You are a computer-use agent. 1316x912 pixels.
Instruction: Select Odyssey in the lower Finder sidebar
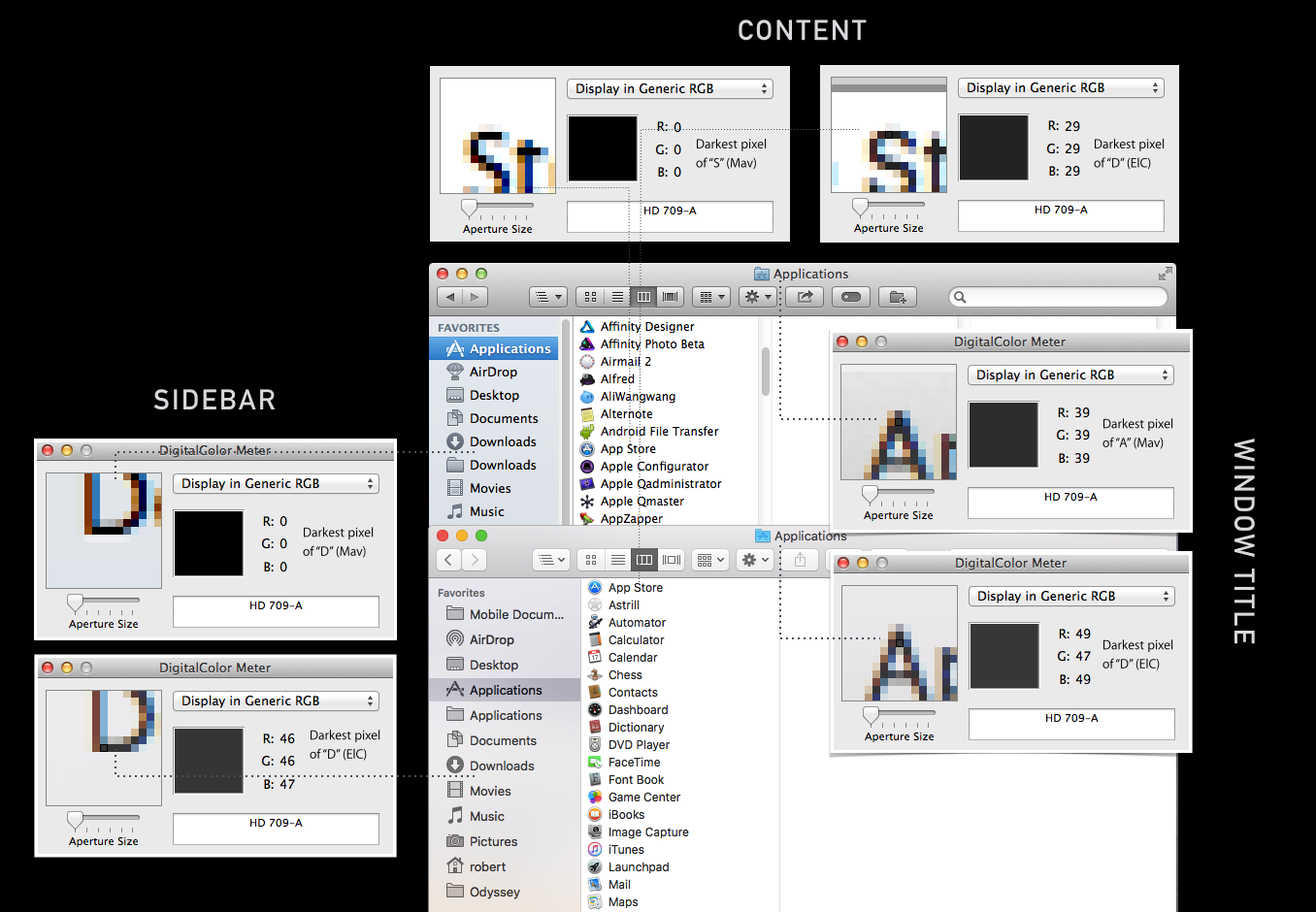[505, 892]
